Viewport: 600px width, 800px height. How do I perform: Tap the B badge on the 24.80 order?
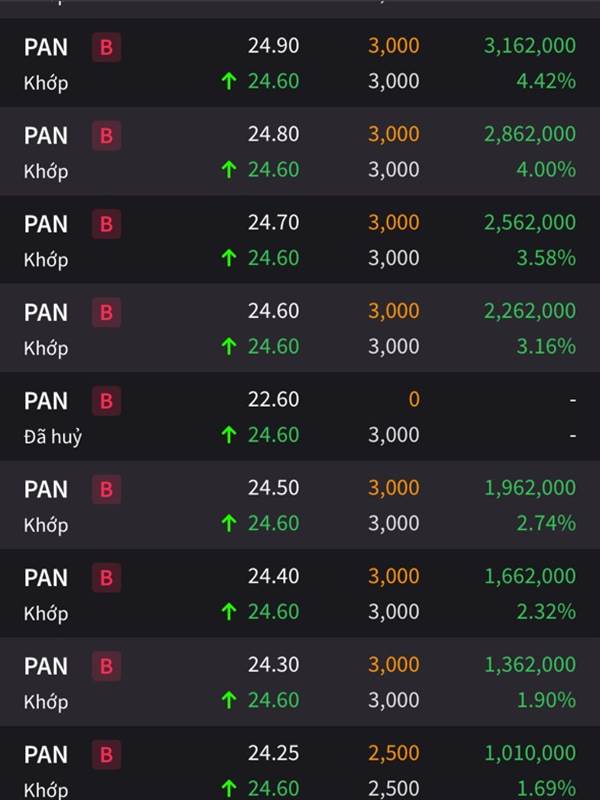coord(107,136)
